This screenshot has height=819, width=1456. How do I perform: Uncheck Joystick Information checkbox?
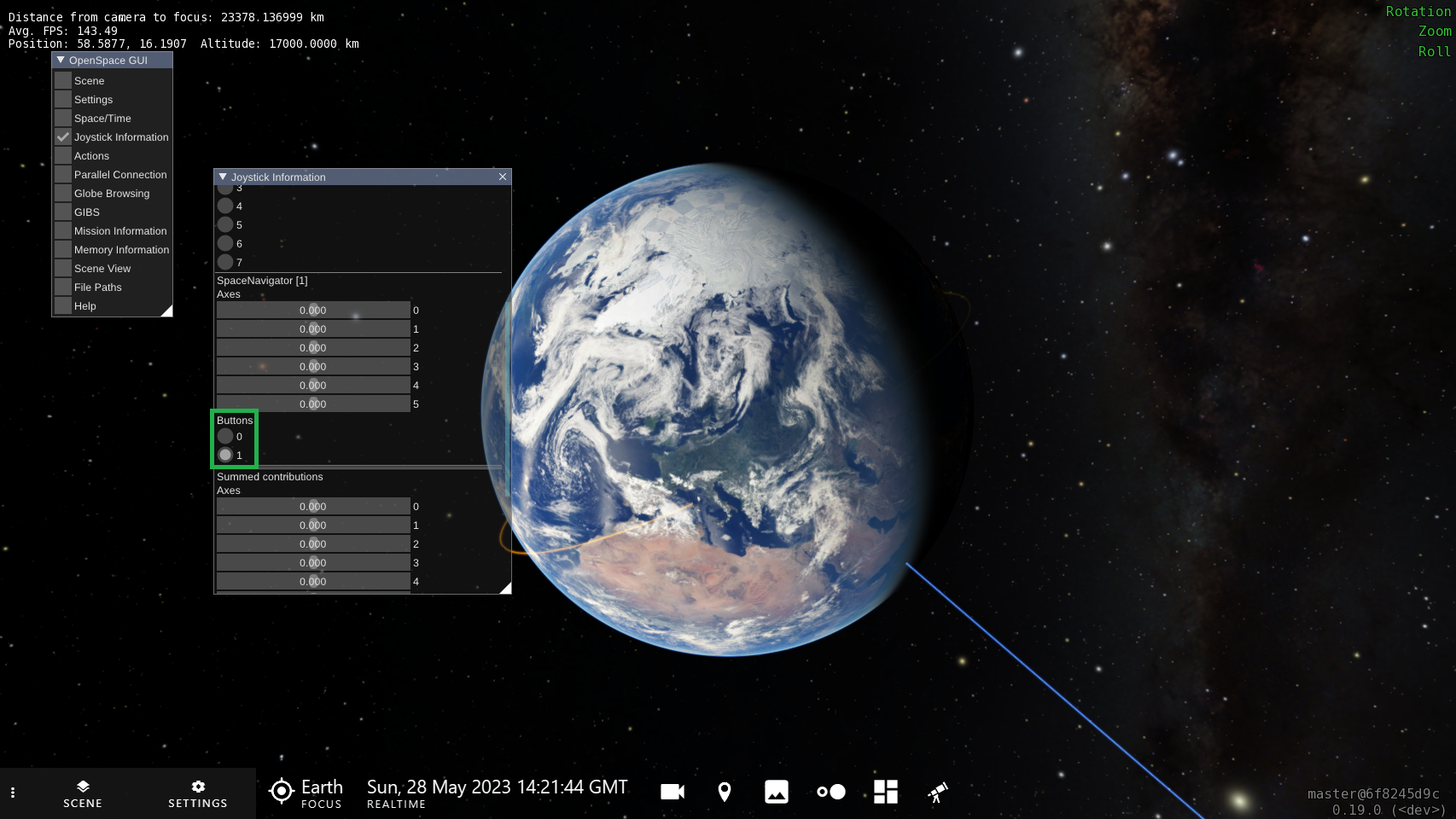pos(63,136)
